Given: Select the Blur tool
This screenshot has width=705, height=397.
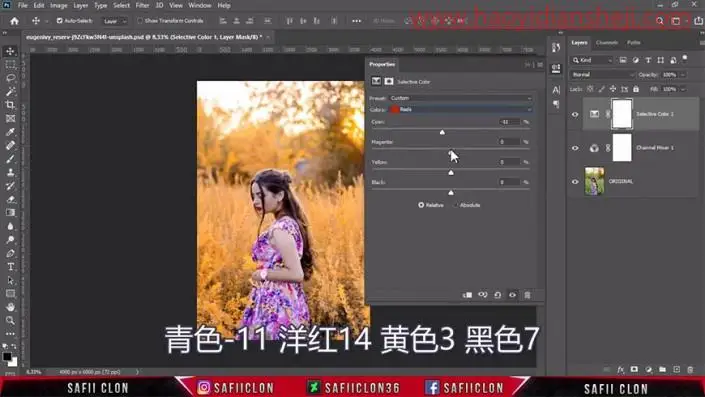Looking at the screenshot, I should (10, 226).
